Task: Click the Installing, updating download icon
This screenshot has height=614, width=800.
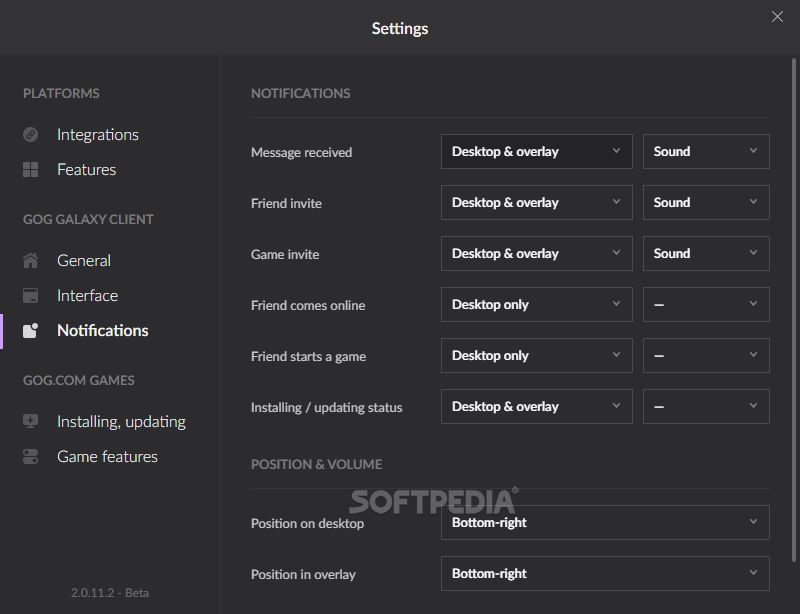Action: coord(31,422)
